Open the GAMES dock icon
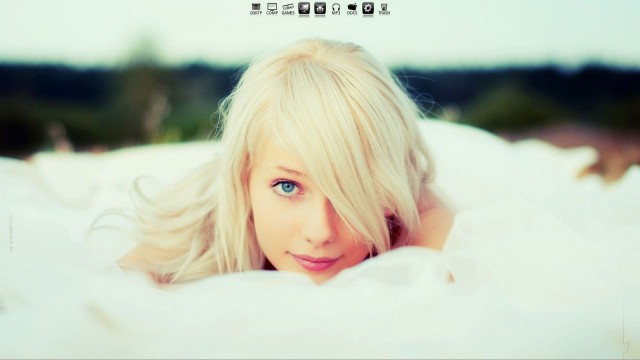The width and height of the screenshot is (640, 360). 288,9
